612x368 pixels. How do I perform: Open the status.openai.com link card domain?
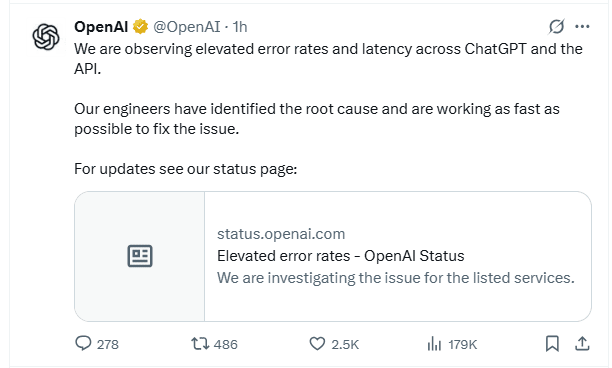[281, 234]
